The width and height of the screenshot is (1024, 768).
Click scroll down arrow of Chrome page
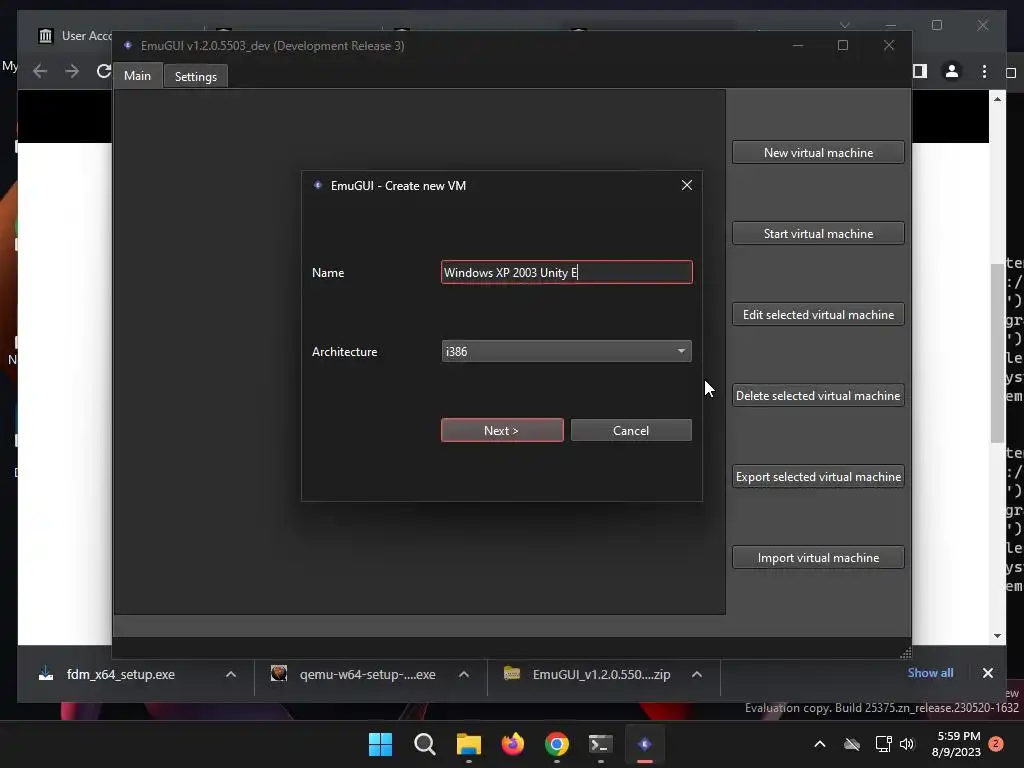[997, 635]
